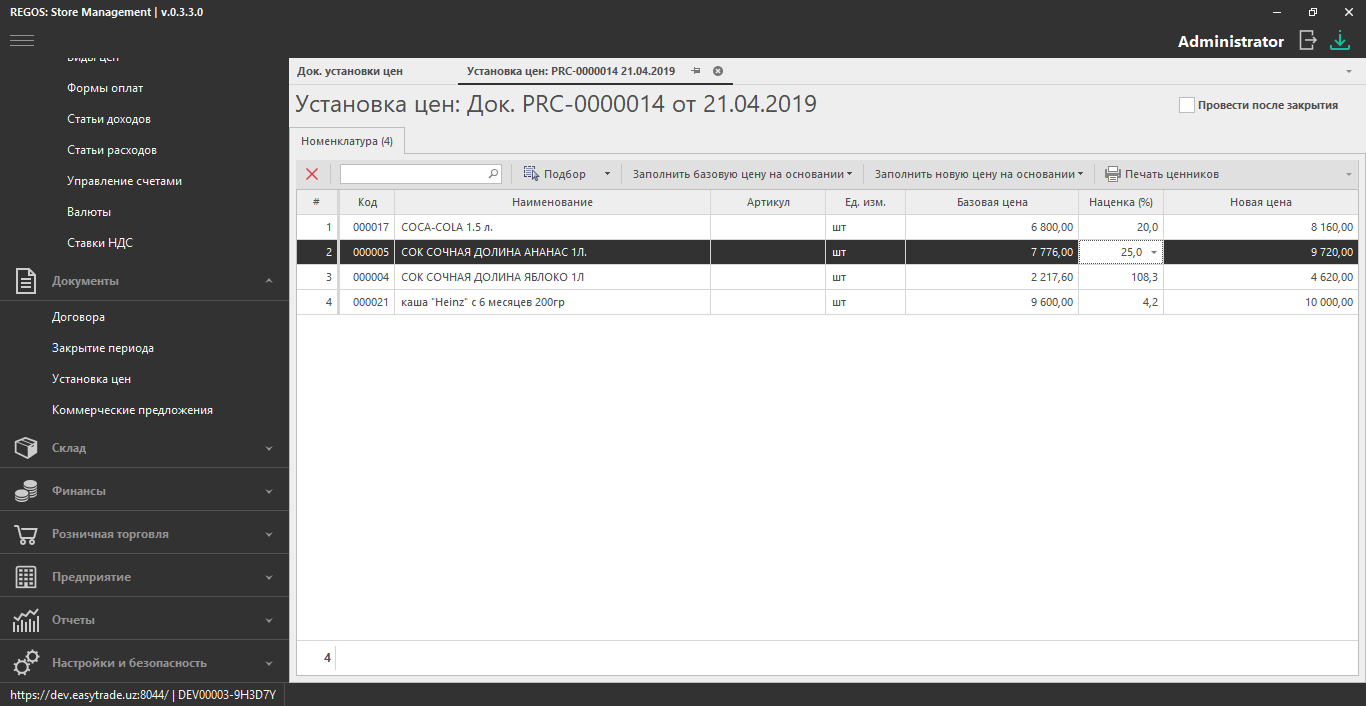Viewport: 1366px width, 706px height.
Task: Open Формы оплат in sidebar
Action: [x=105, y=88]
